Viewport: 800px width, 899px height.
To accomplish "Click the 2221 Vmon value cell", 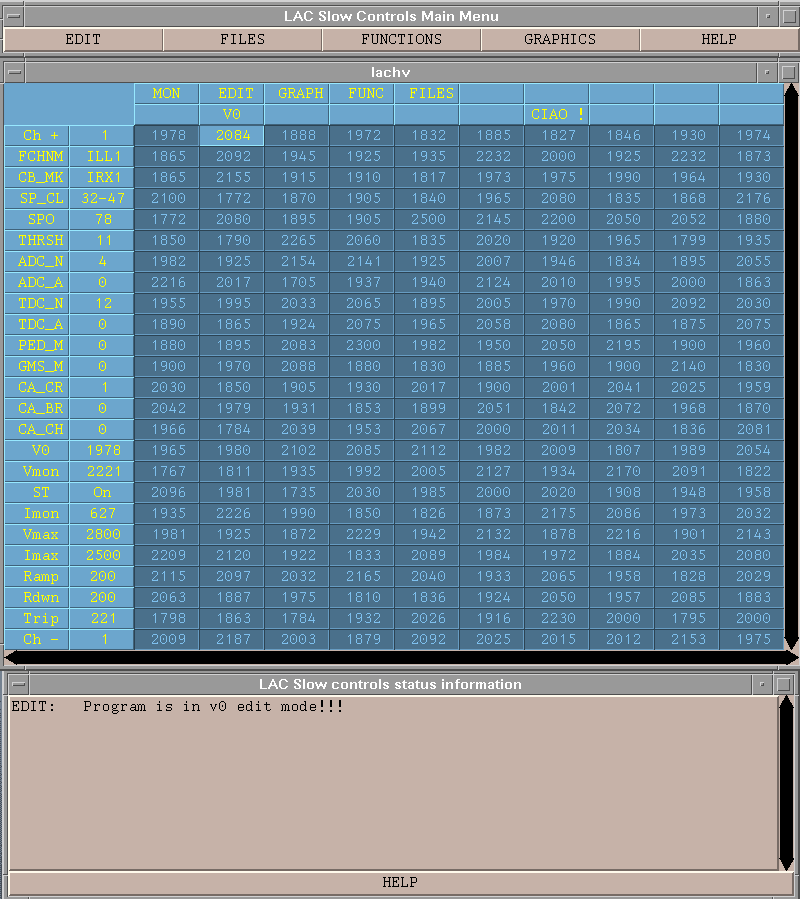I will coord(102,471).
